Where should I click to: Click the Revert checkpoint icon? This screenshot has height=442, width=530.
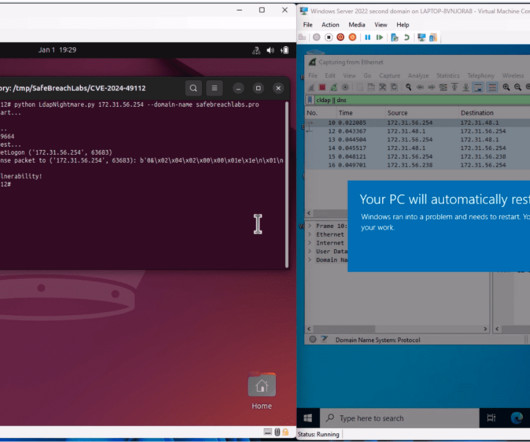[x=407, y=37]
